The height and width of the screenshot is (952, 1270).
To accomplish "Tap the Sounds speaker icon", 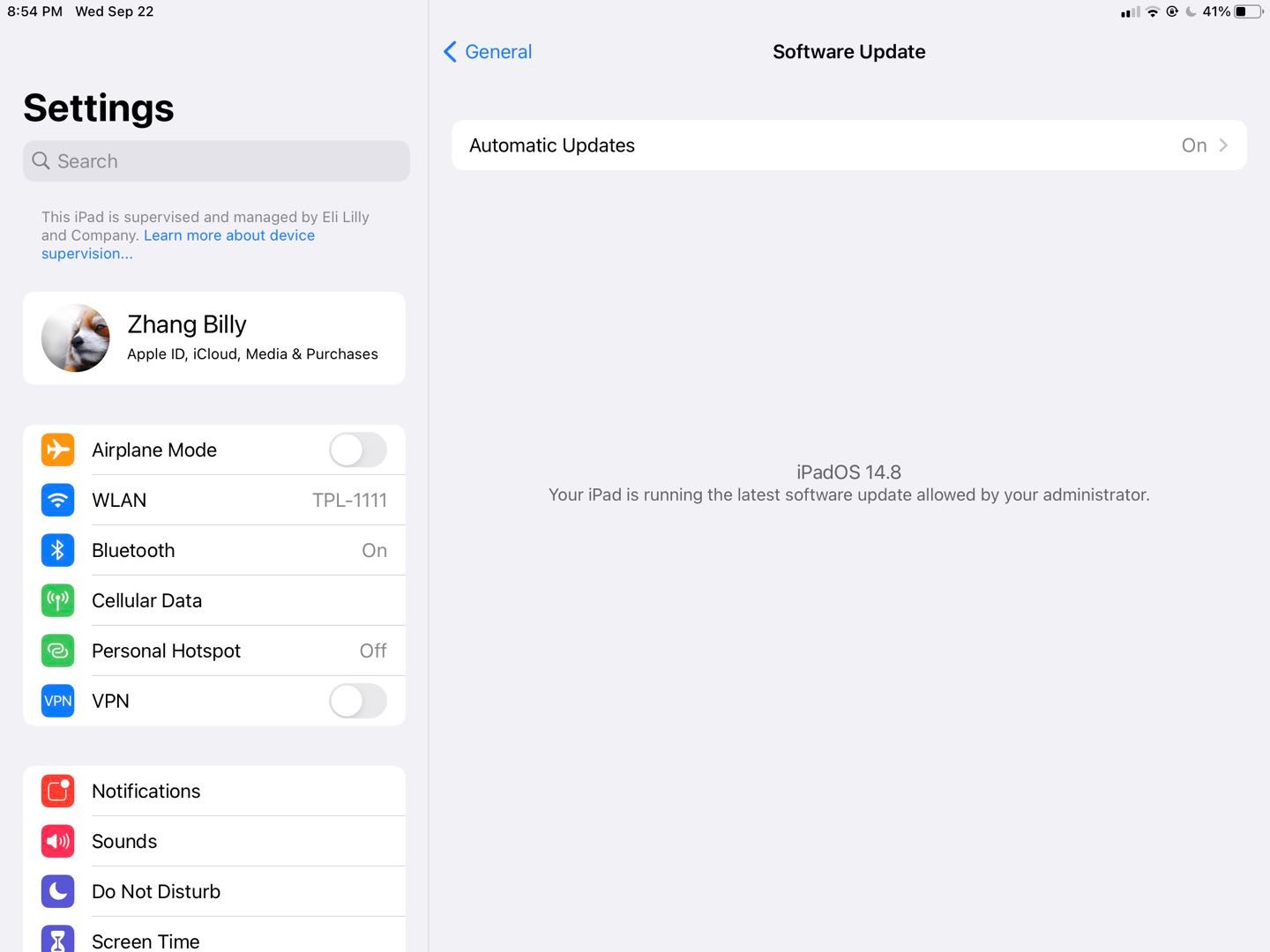I will [57, 841].
